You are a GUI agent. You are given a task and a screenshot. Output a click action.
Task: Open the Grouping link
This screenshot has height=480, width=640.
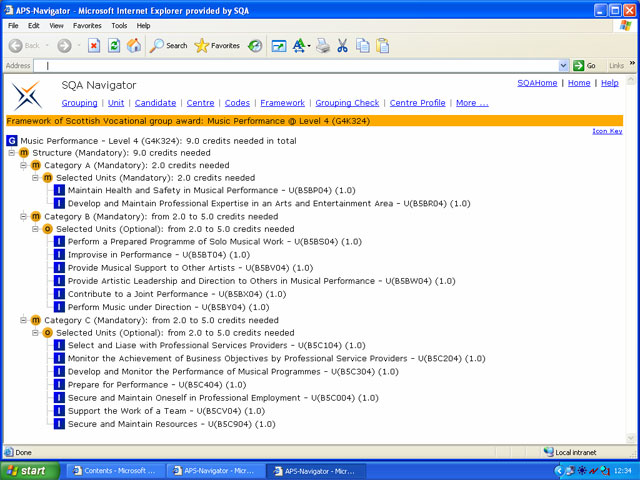pyautogui.click(x=80, y=103)
